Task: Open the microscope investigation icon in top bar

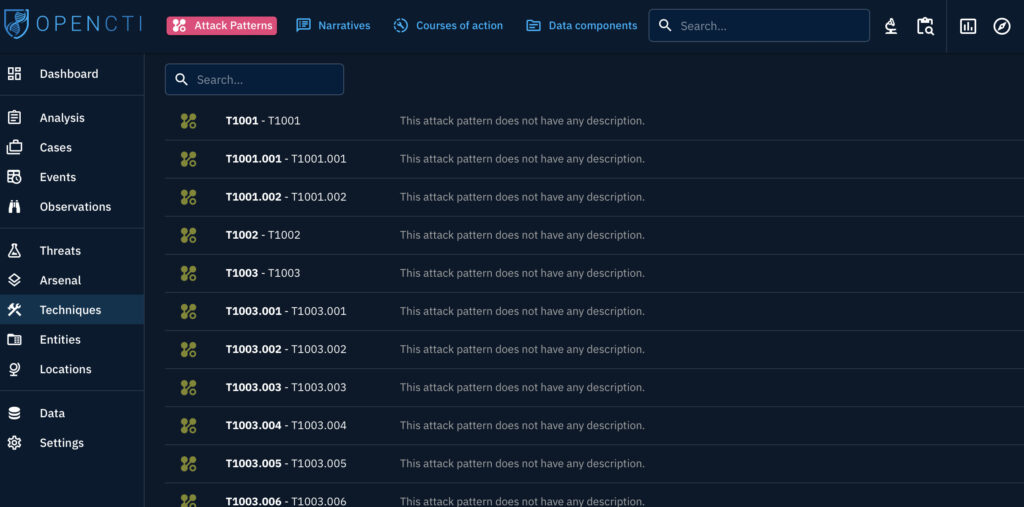Action: (x=890, y=26)
